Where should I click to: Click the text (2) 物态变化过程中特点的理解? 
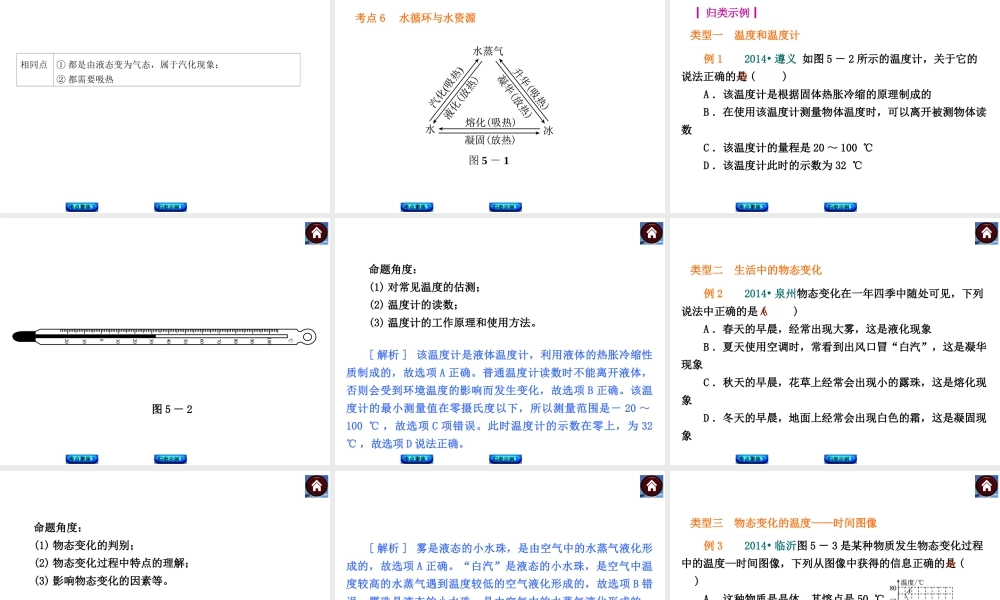112,563
